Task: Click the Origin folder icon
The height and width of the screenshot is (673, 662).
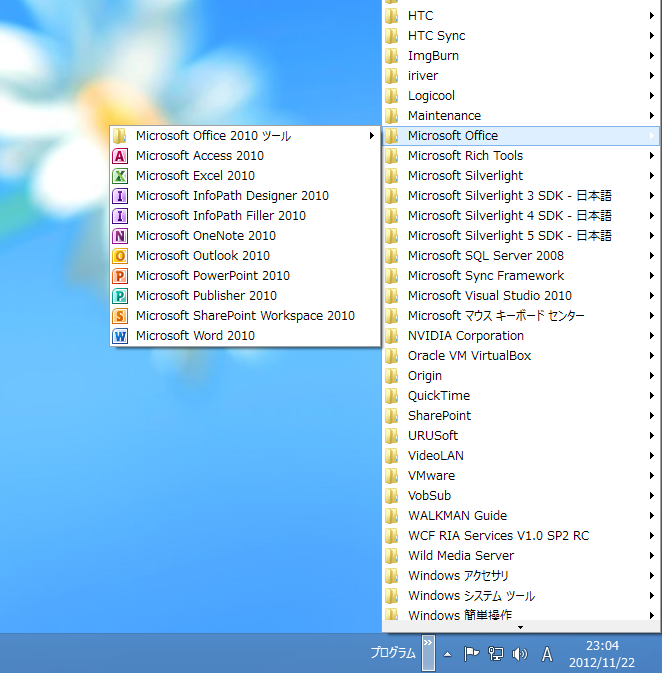Action: (392, 376)
